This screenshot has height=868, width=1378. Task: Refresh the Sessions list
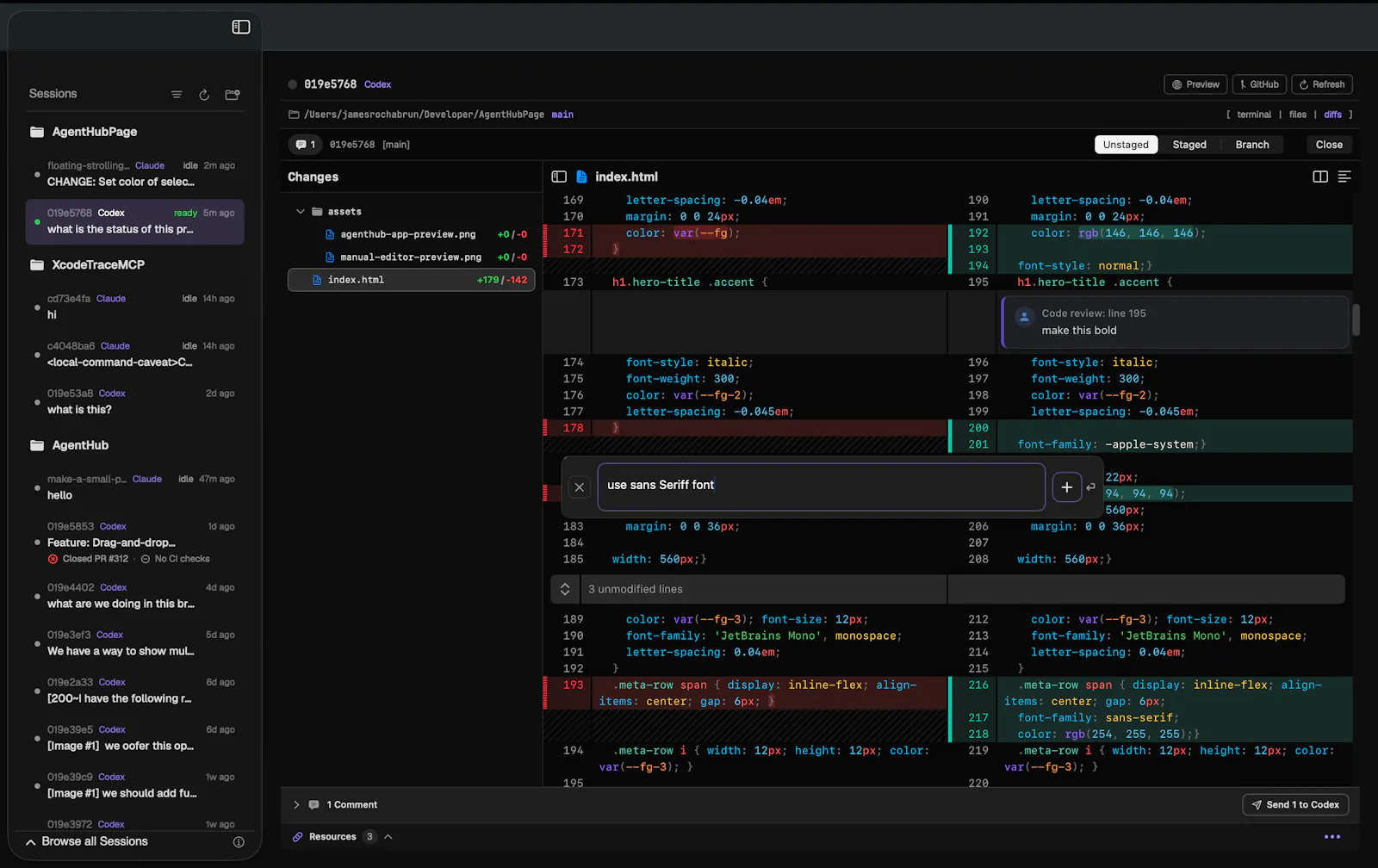[204, 95]
